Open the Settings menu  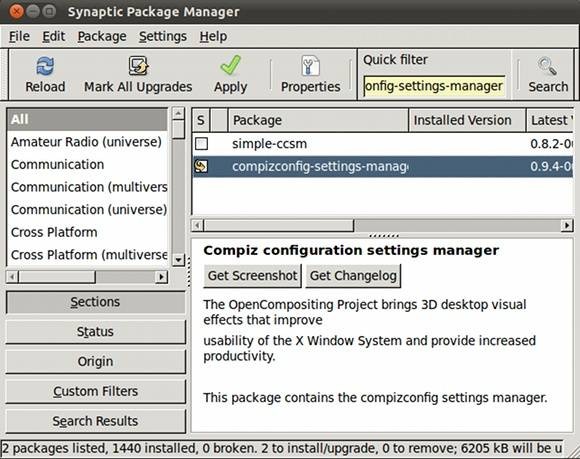[163, 36]
